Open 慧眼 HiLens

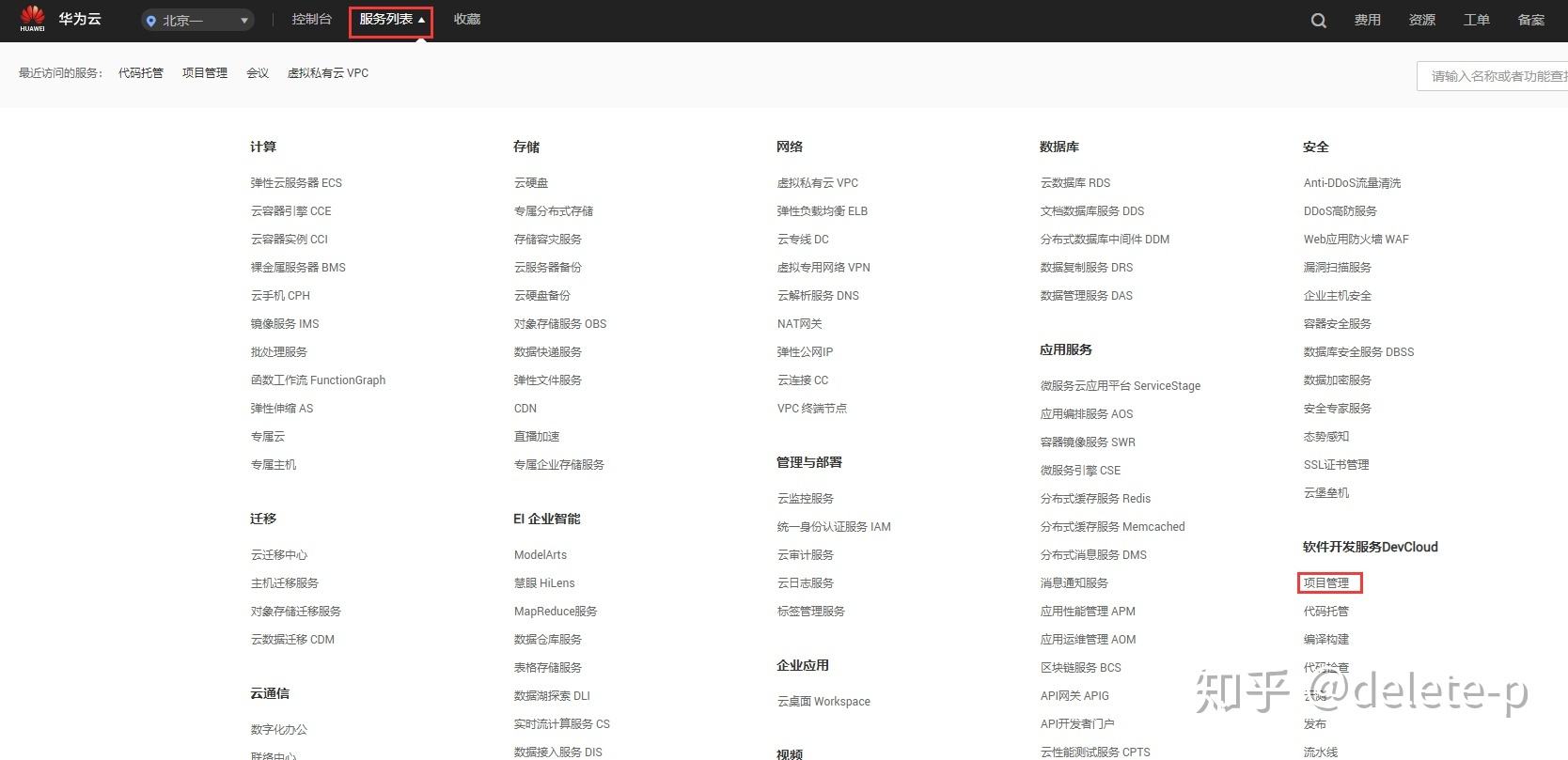pos(544,583)
